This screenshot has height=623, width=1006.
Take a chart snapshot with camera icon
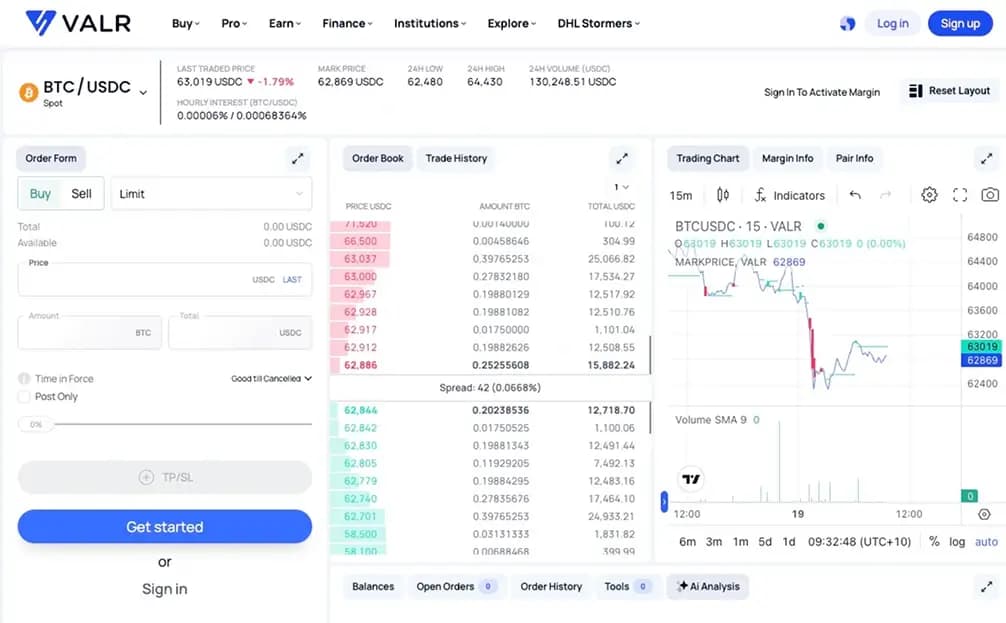click(990, 194)
